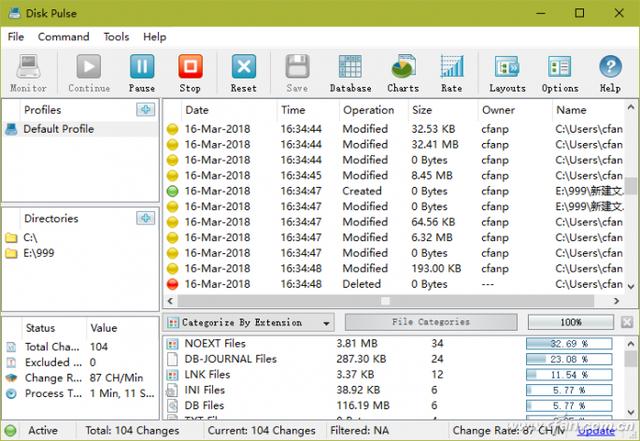This screenshot has width=640, height=441.
Task: Open the Help menu
Action: (154, 37)
